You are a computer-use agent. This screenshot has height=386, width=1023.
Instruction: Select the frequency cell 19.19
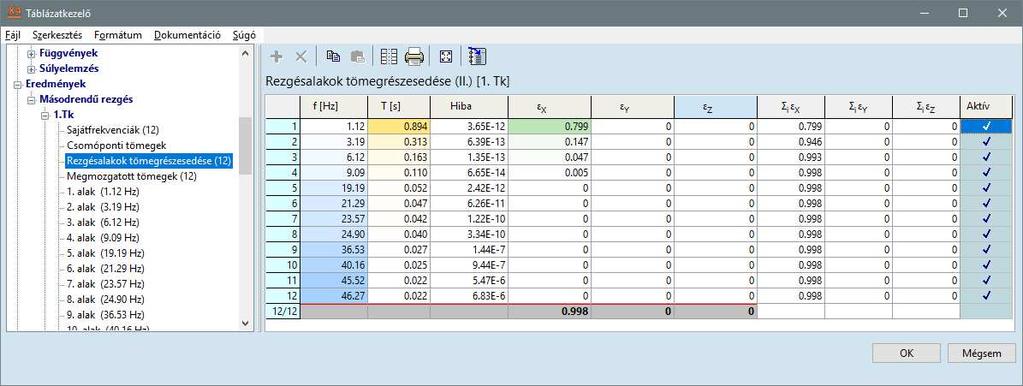(333, 188)
